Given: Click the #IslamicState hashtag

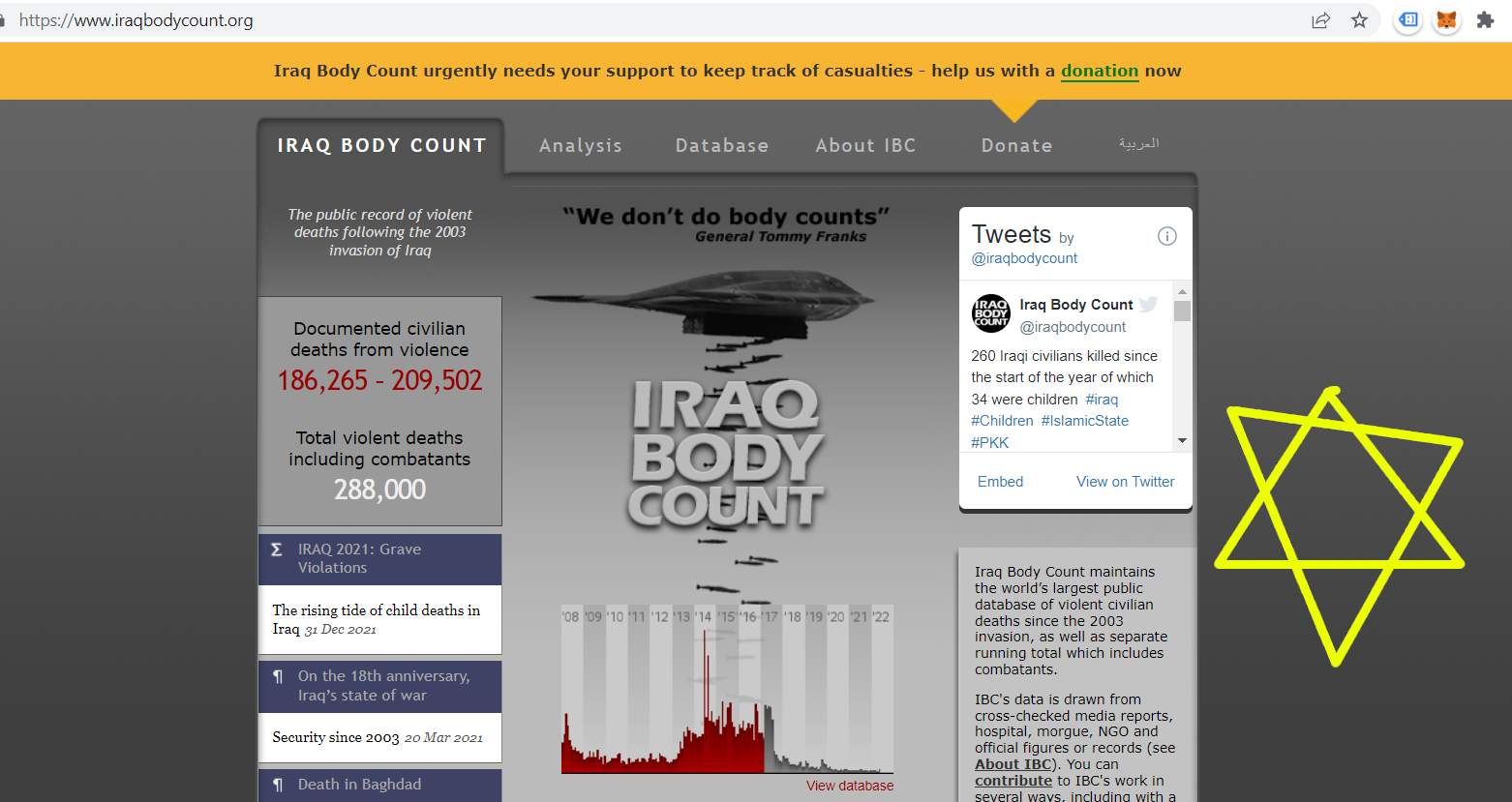Looking at the screenshot, I should 1085,421.
